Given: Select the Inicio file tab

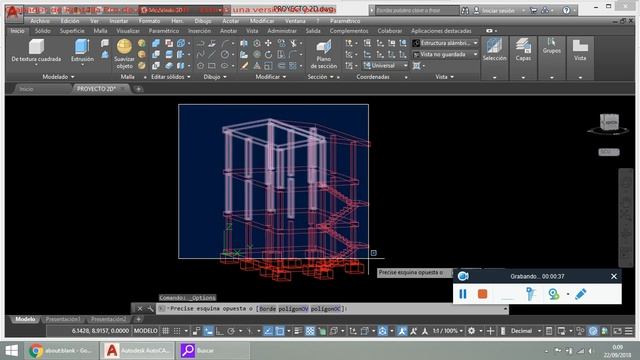Looking at the screenshot, I should [26, 89].
